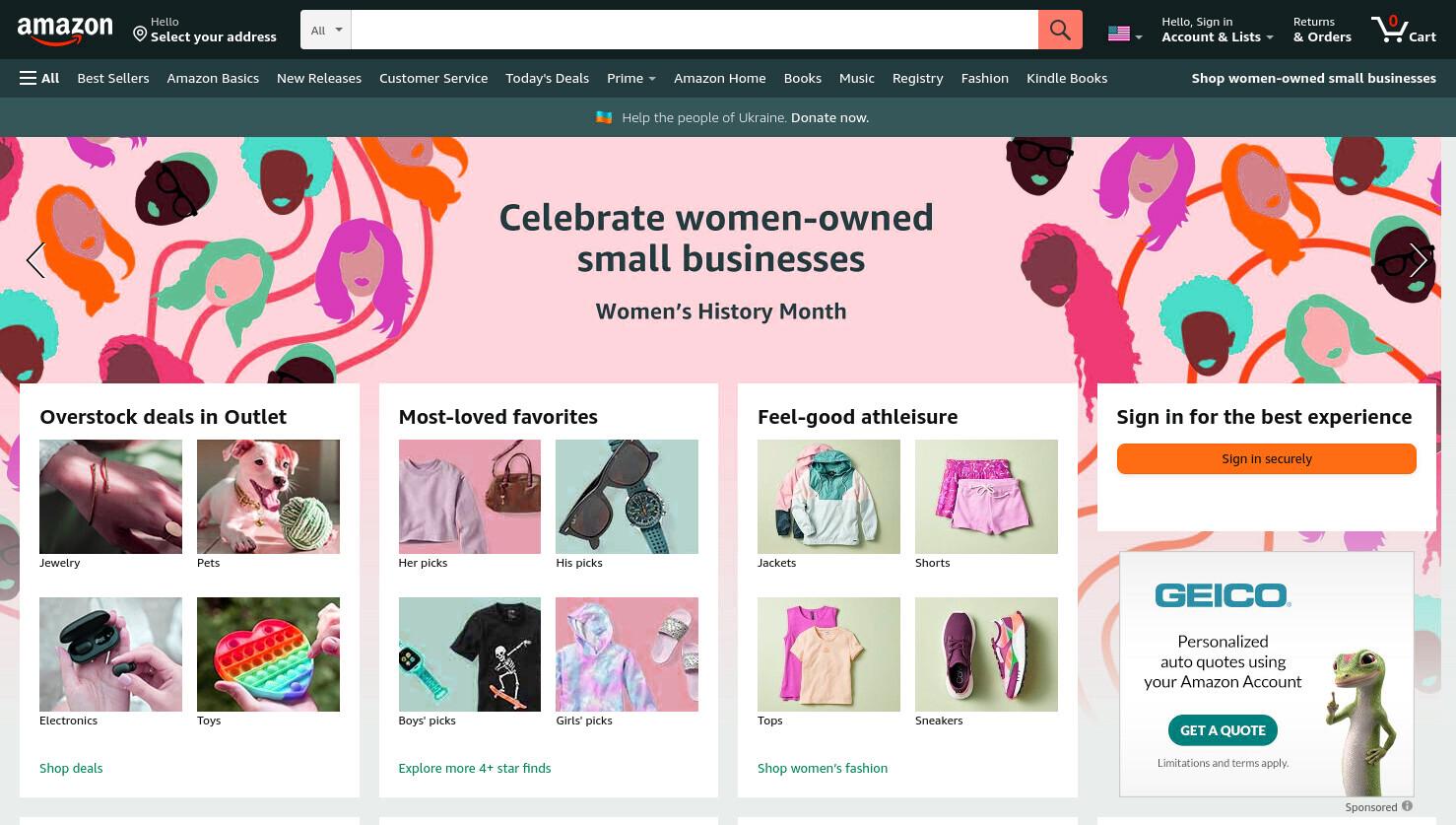The image size is (1456, 825).
Task: Open Today's Deals
Action: (547, 78)
